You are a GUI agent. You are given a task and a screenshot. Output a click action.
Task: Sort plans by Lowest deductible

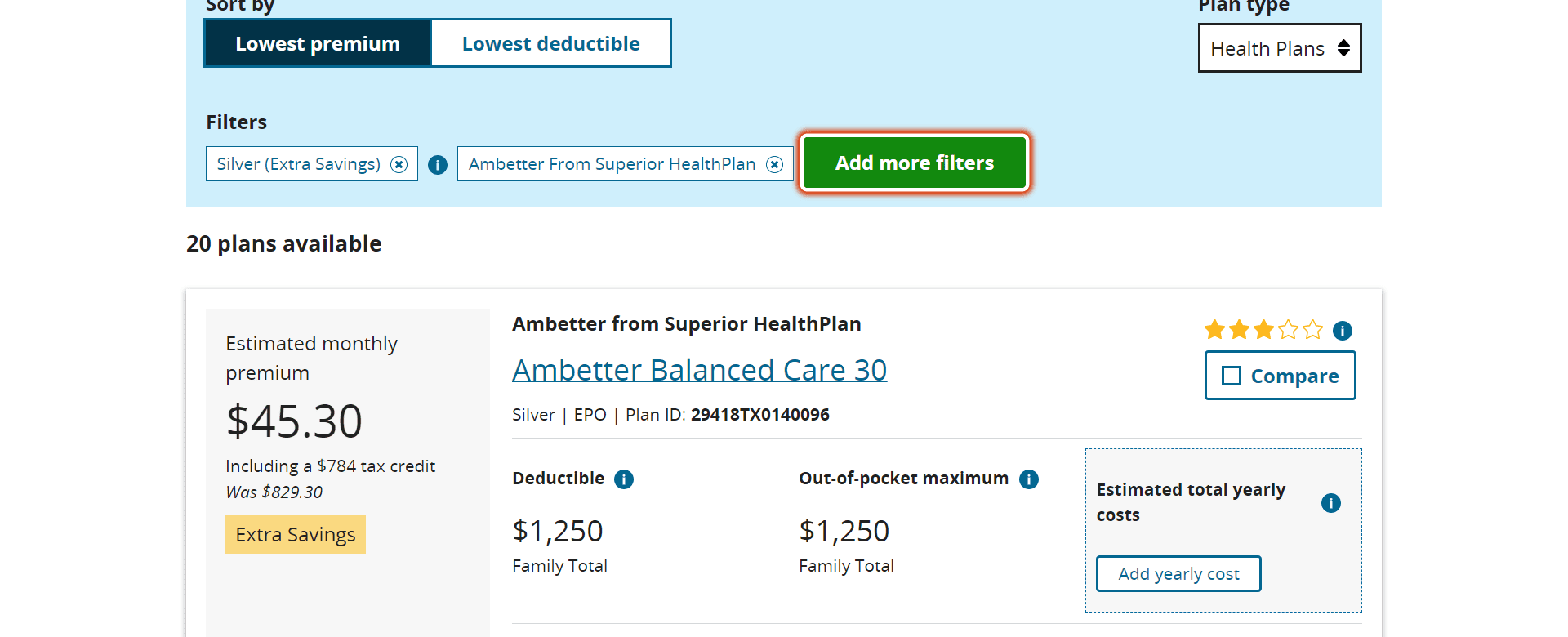tap(550, 43)
